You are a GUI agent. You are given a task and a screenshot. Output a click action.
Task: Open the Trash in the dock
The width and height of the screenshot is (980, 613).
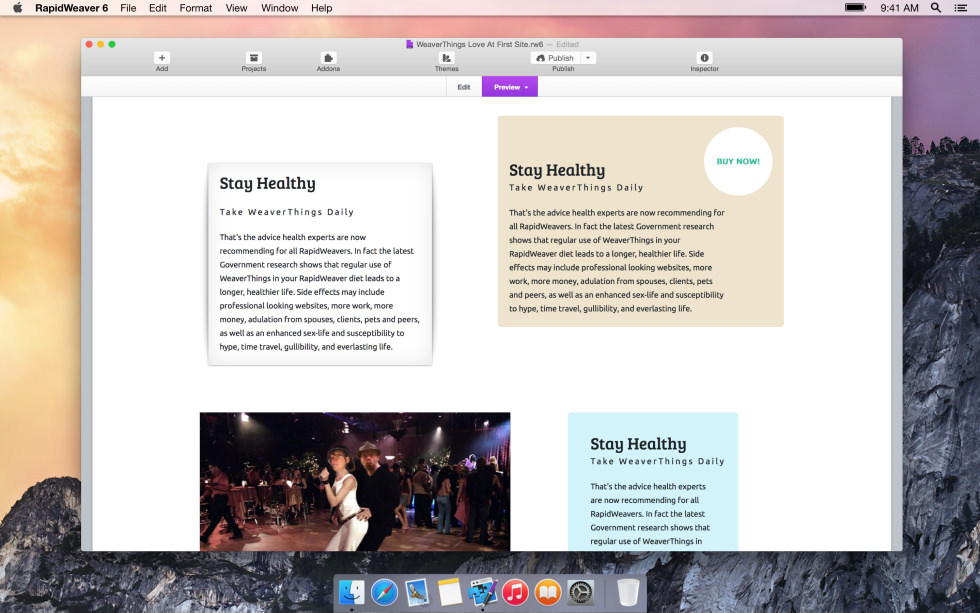628,592
